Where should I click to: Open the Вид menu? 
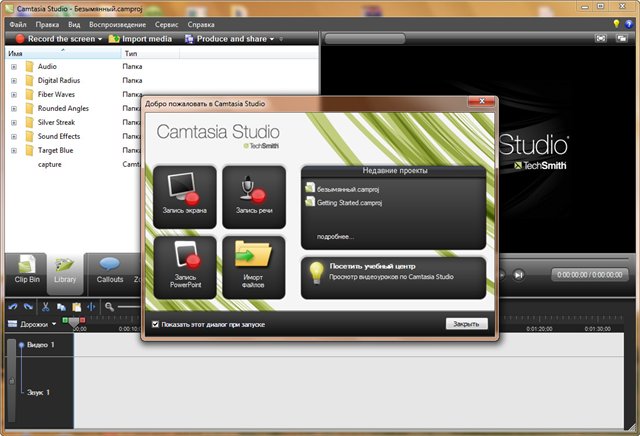pos(74,24)
